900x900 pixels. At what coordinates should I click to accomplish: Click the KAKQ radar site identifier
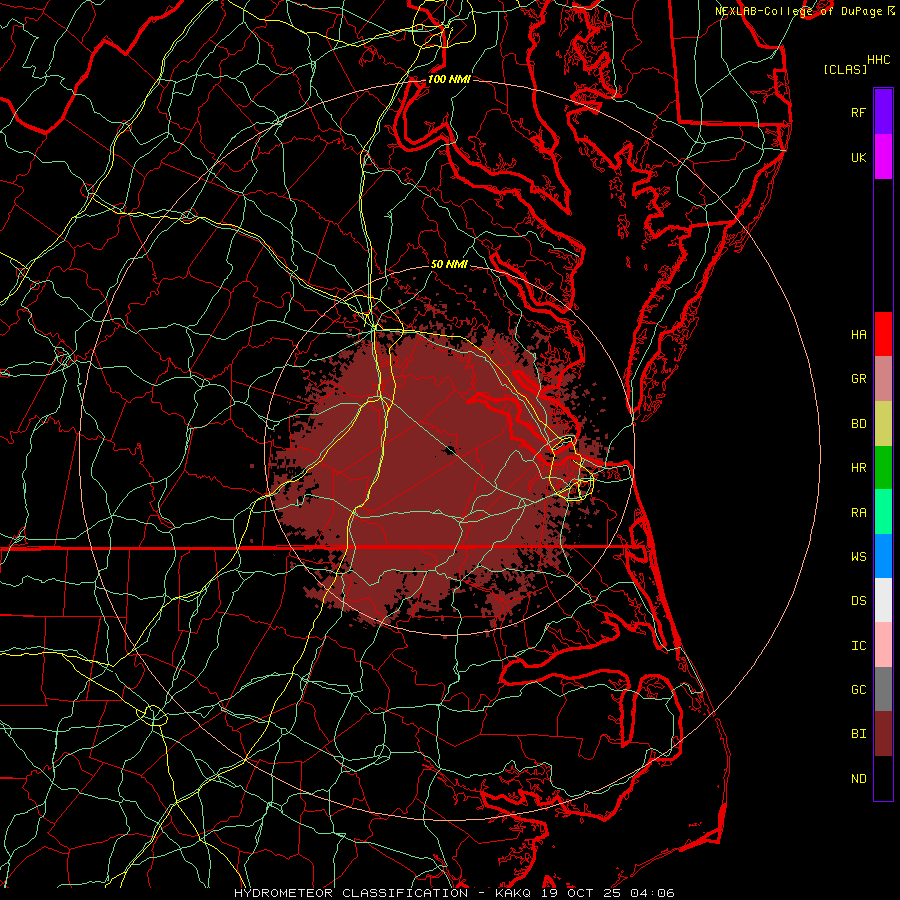[513, 893]
